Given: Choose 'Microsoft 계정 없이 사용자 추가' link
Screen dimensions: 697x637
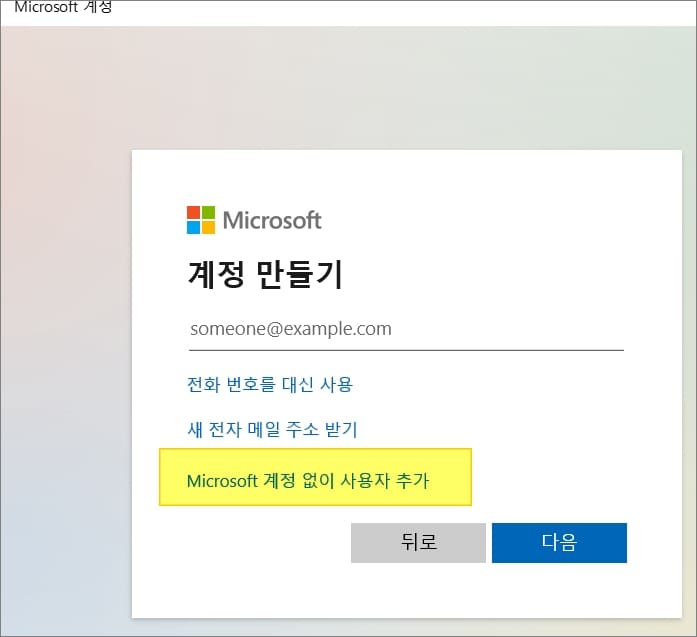Looking at the screenshot, I should 308,481.
